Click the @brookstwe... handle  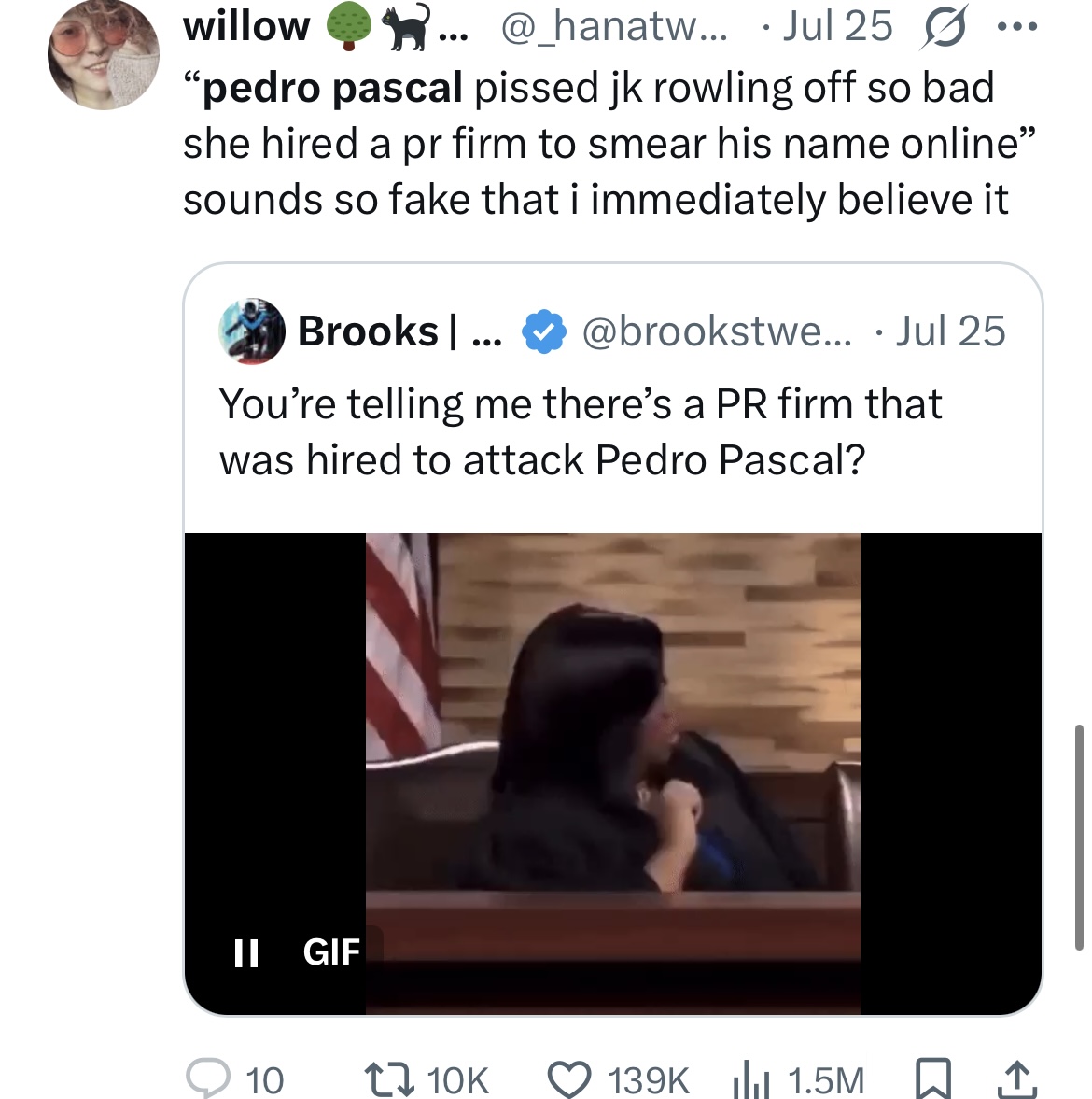pyautogui.click(x=717, y=331)
